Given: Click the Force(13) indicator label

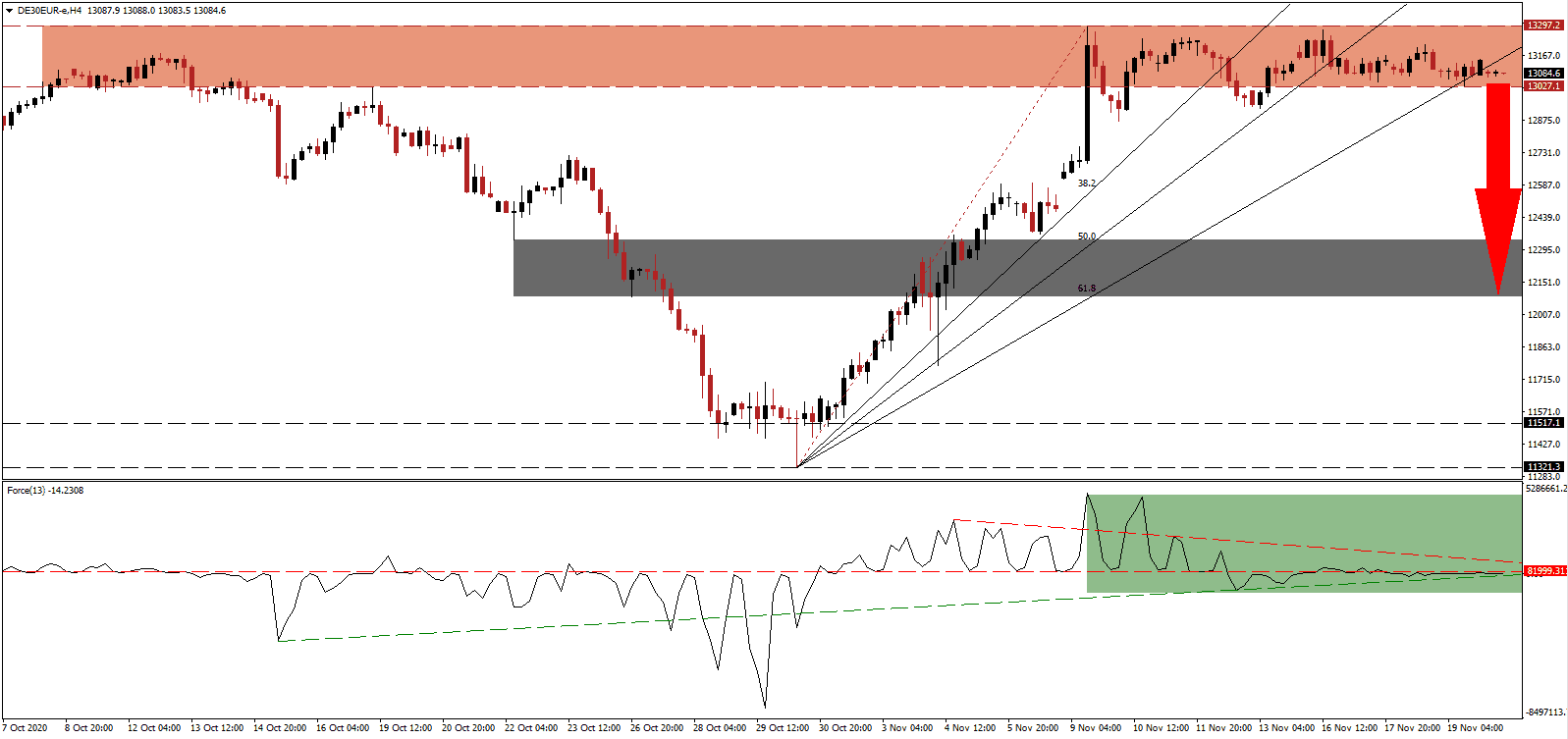Looking at the screenshot, I should (45, 491).
